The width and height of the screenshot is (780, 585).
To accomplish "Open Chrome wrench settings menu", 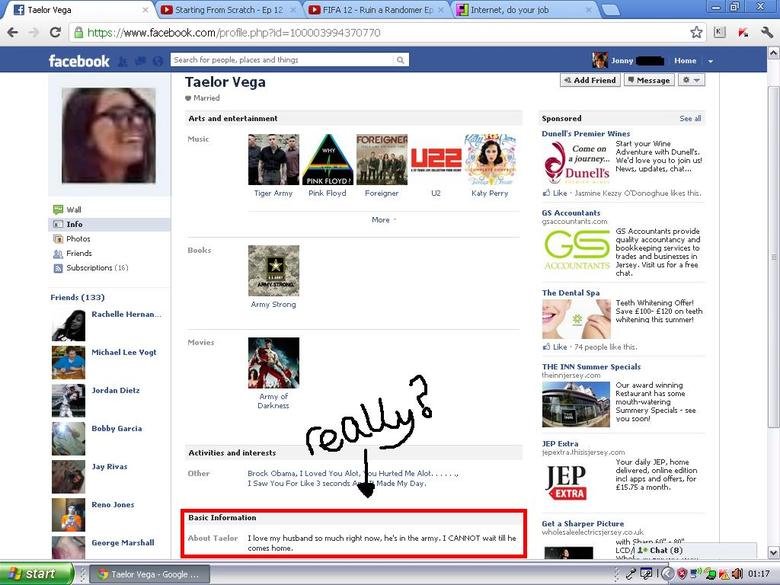I will 767,33.
